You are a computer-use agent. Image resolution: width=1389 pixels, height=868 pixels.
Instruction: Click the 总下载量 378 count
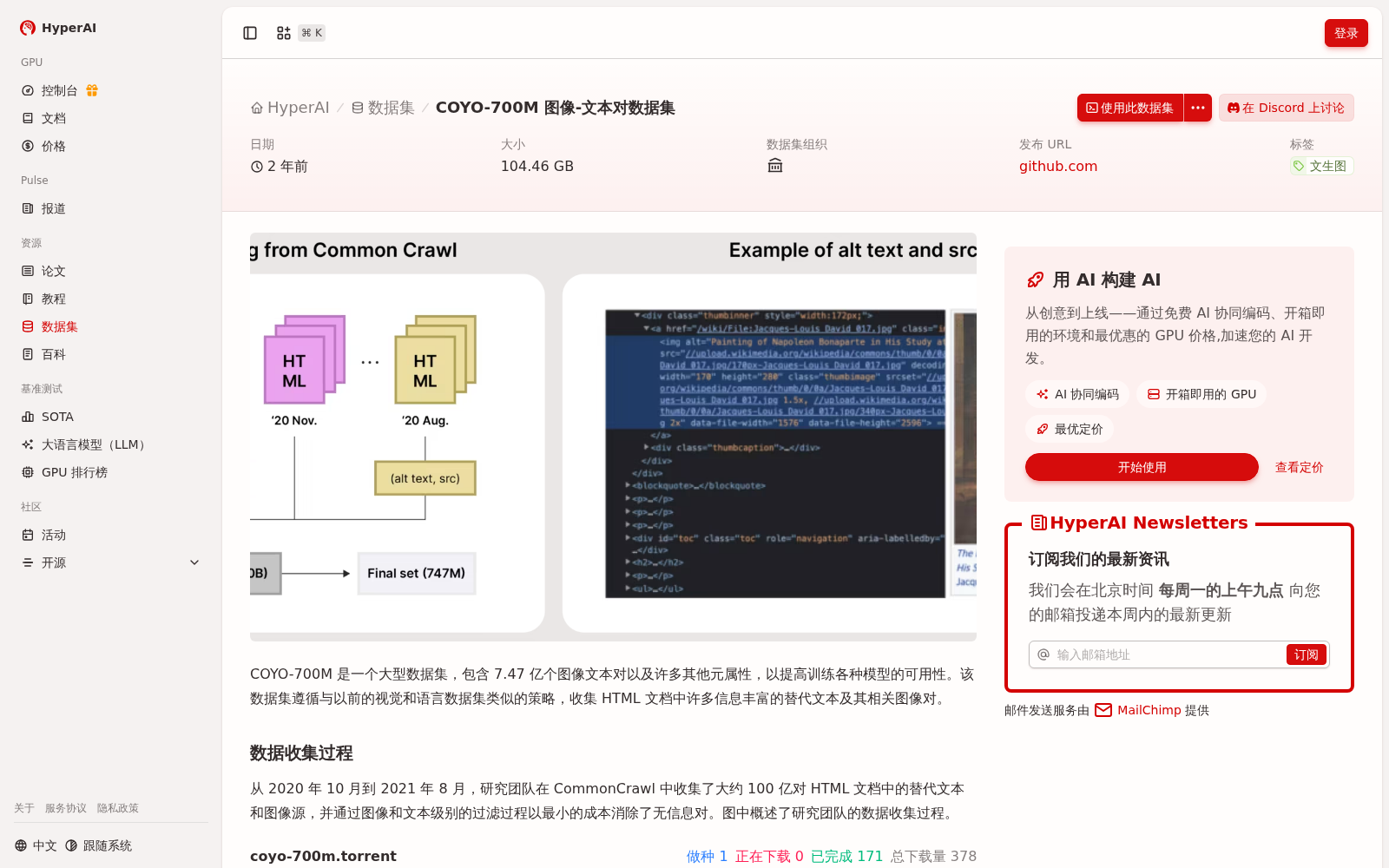933,856
